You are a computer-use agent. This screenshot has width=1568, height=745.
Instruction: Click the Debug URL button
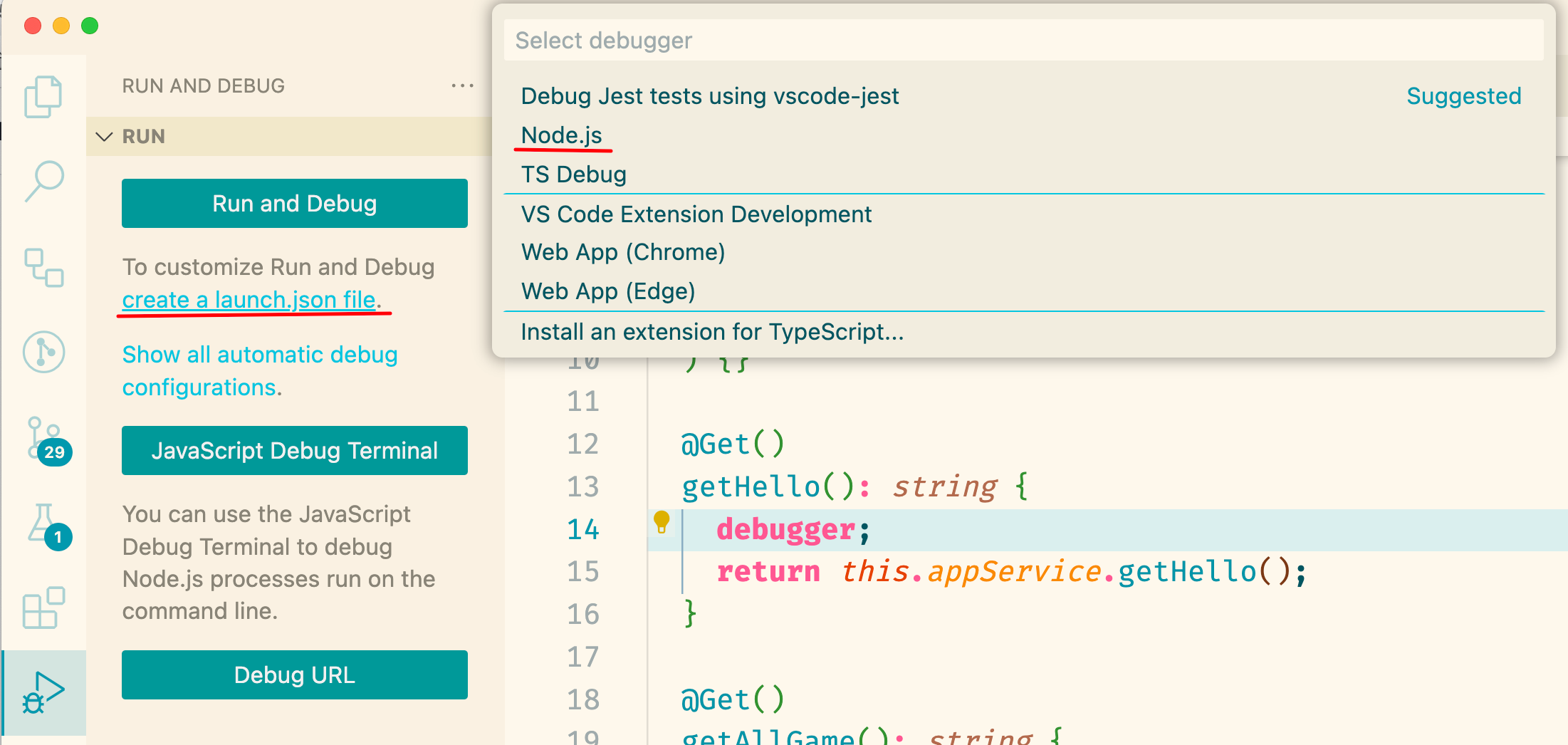295,674
